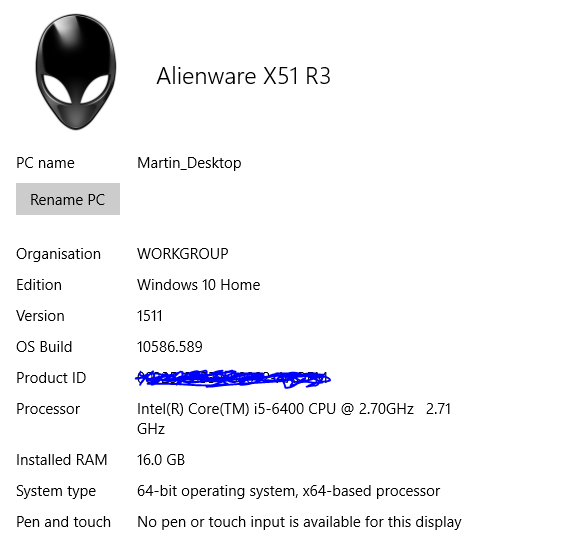Screen dimensions: 573x539
Task: Click the Product ID label
Action: click(51, 378)
